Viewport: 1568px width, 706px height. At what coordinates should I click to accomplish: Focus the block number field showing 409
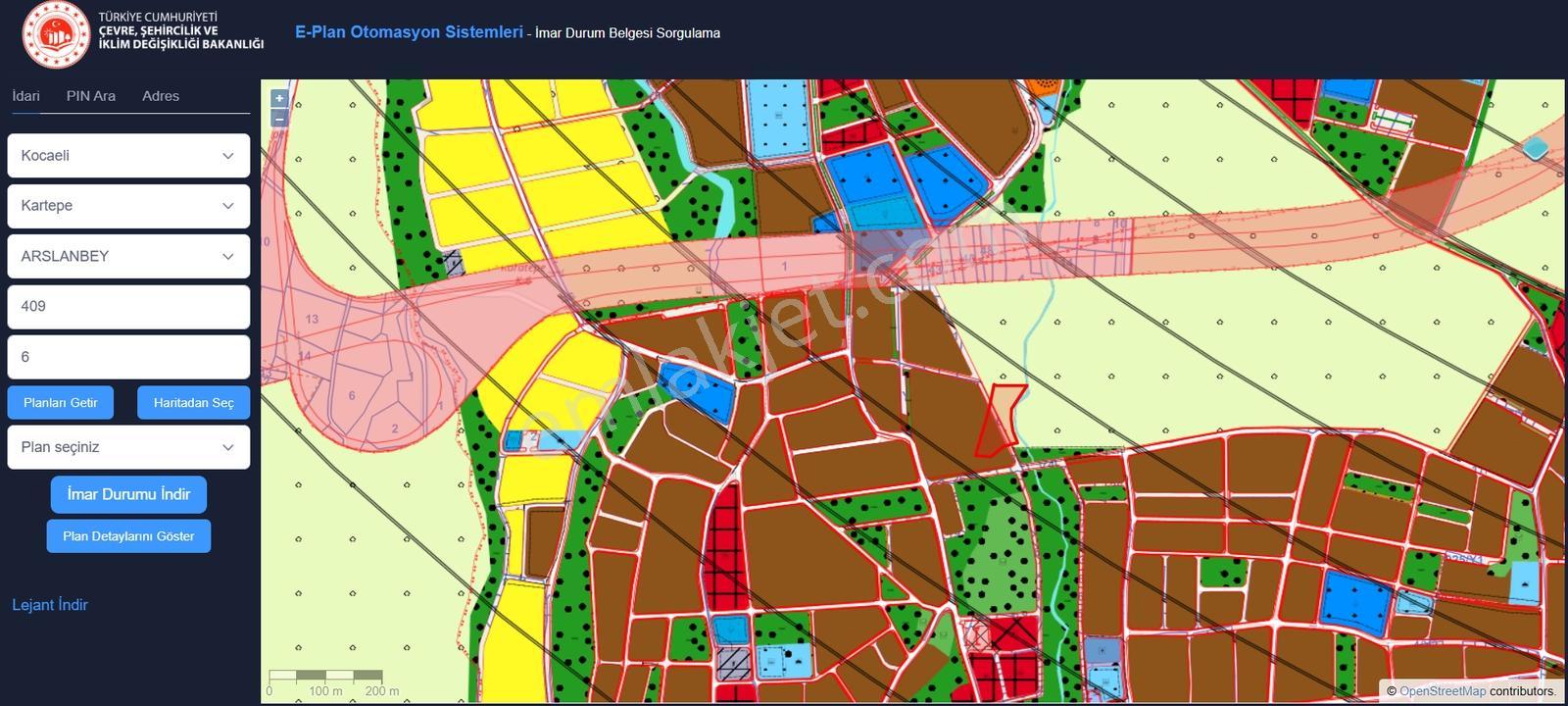(x=128, y=307)
